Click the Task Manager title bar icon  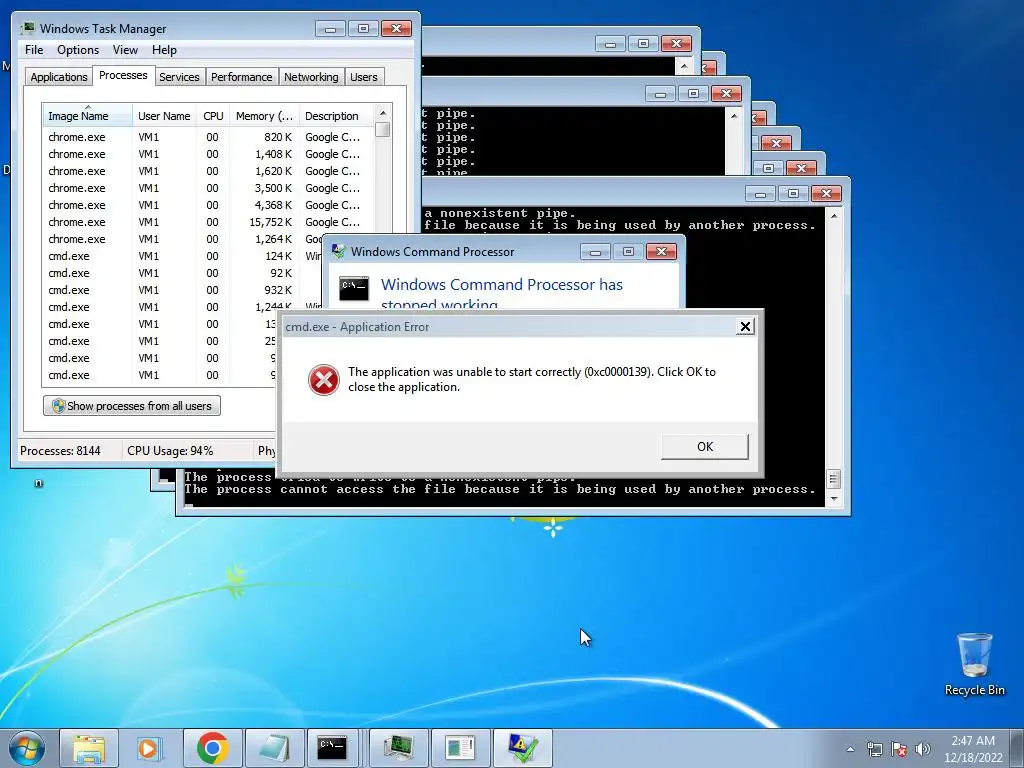coord(27,28)
